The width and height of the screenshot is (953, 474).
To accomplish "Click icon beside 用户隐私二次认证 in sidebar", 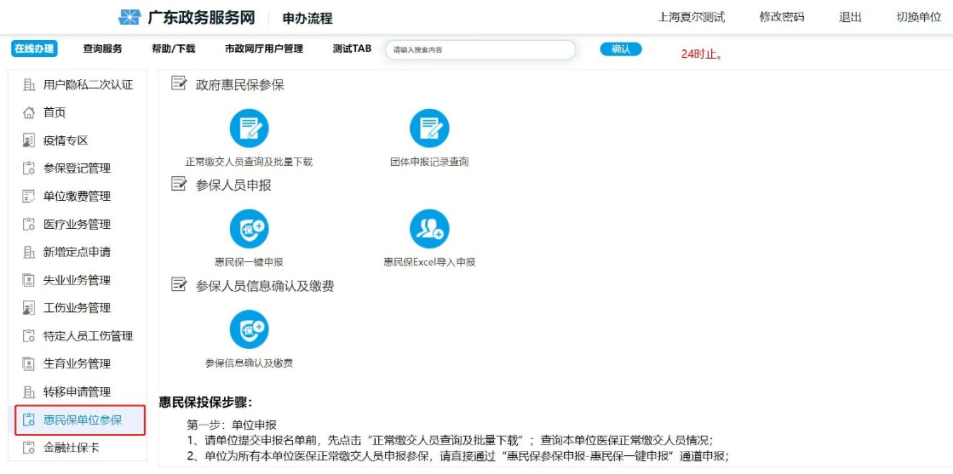I will coord(29,85).
